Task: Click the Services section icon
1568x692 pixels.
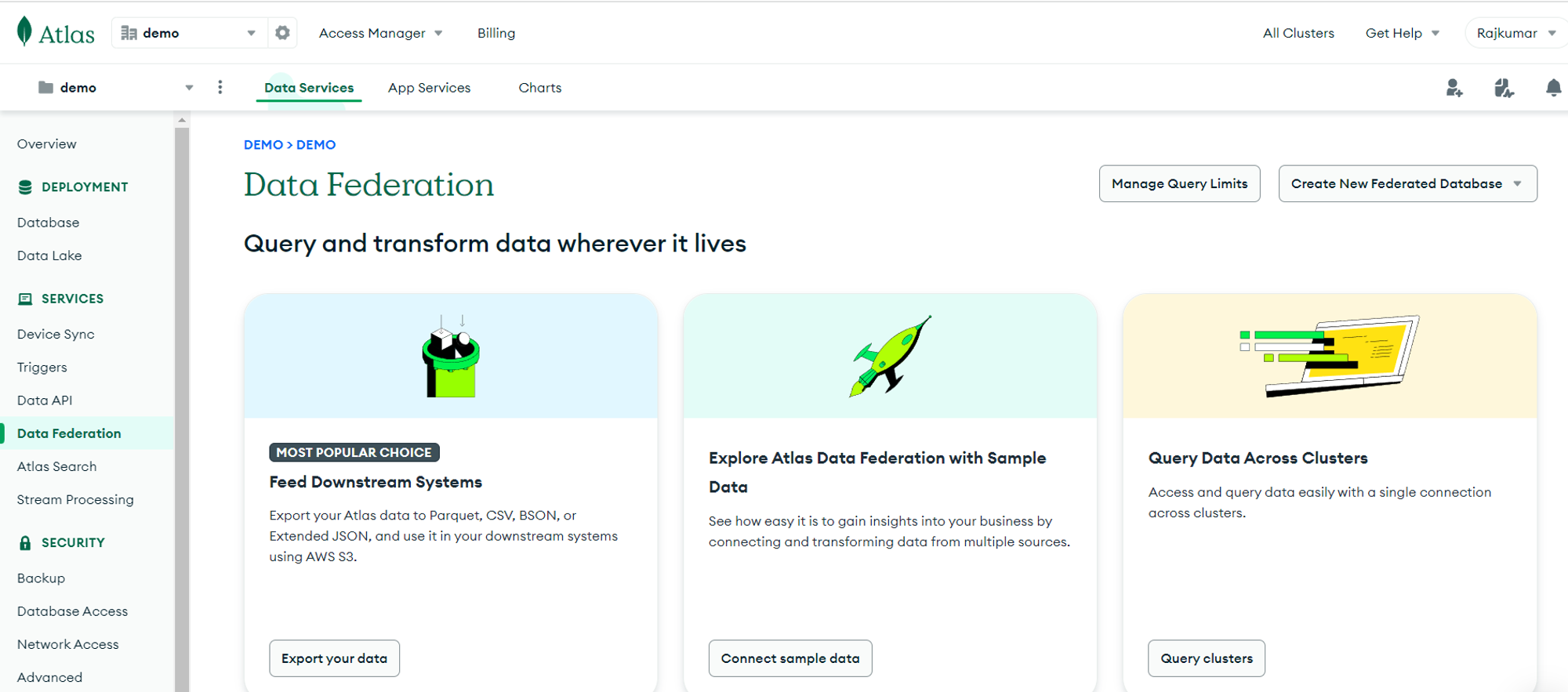Action: [x=25, y=299]
